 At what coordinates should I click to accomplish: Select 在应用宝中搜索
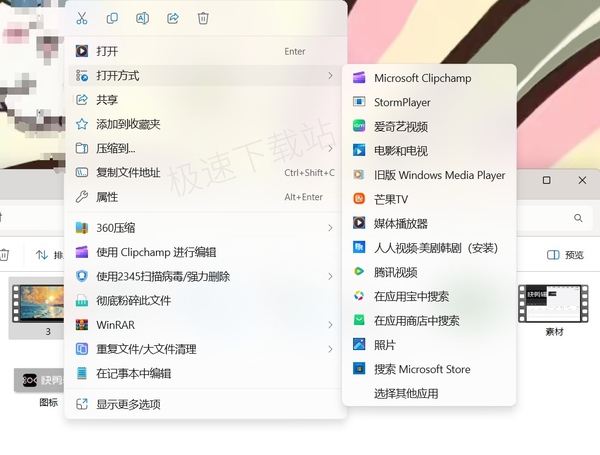pos(429,296)
